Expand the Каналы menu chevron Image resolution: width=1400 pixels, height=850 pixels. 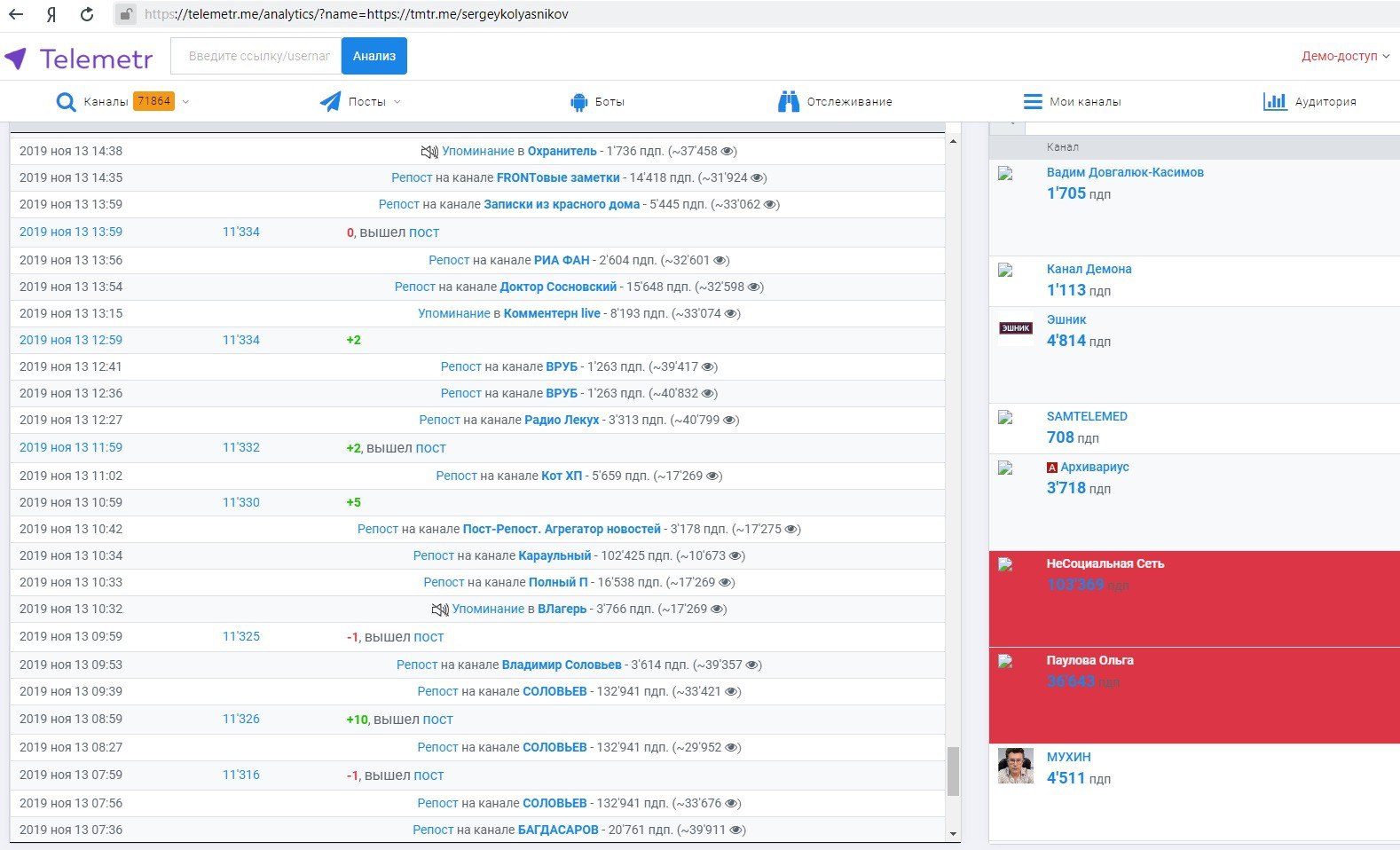point(185,102)
